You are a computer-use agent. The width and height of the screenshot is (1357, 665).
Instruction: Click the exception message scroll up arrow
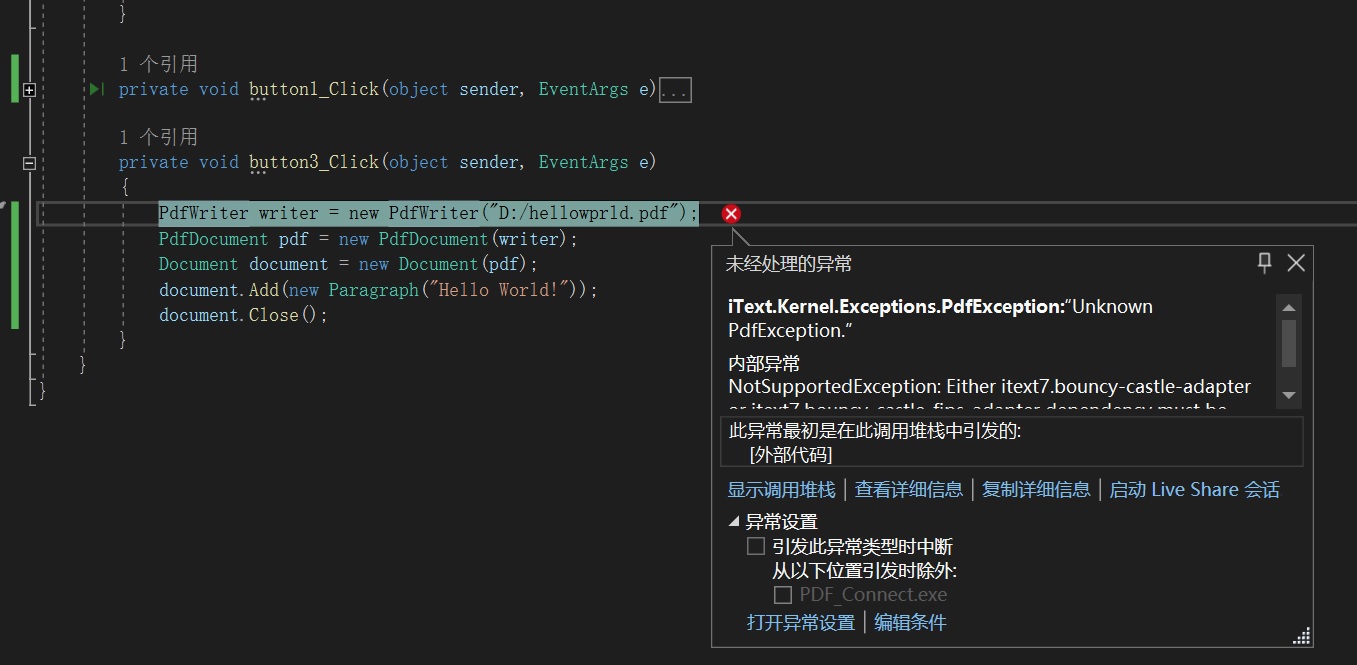1289,308
